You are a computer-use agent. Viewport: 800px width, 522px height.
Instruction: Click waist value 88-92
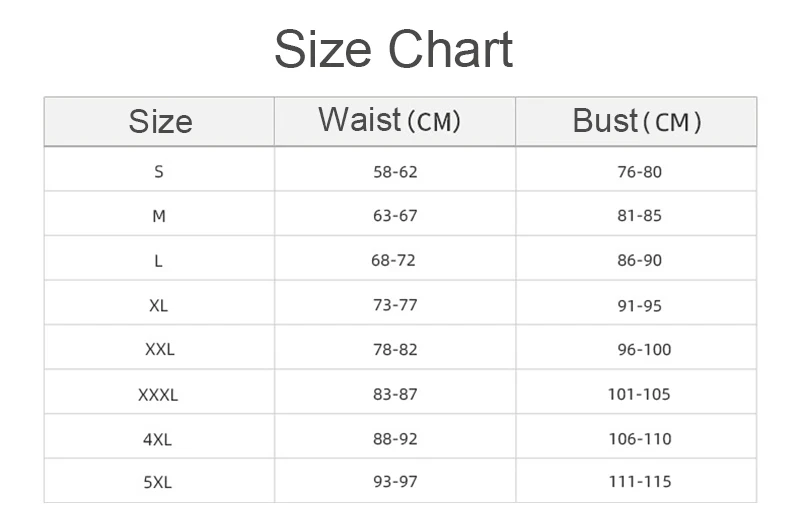[395, 438]
